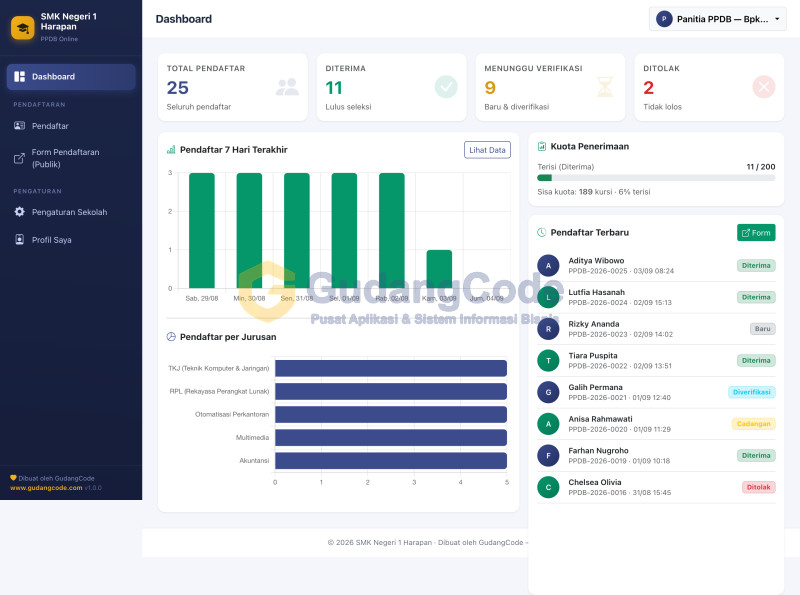Click the school graduation cap logo icon
The width and height of the screenshot is (800, 595).
tap(22, 28)
